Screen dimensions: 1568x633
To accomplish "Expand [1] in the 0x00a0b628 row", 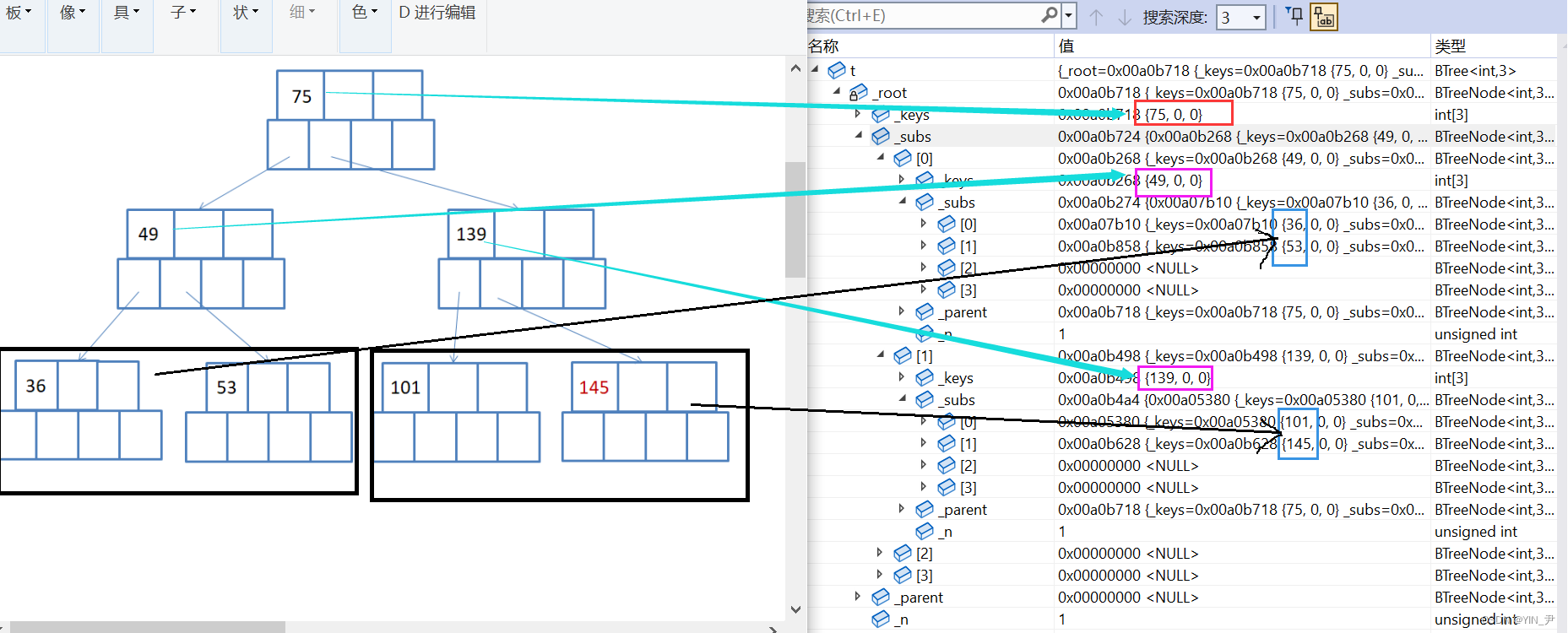I will click(x=924, y=442).
